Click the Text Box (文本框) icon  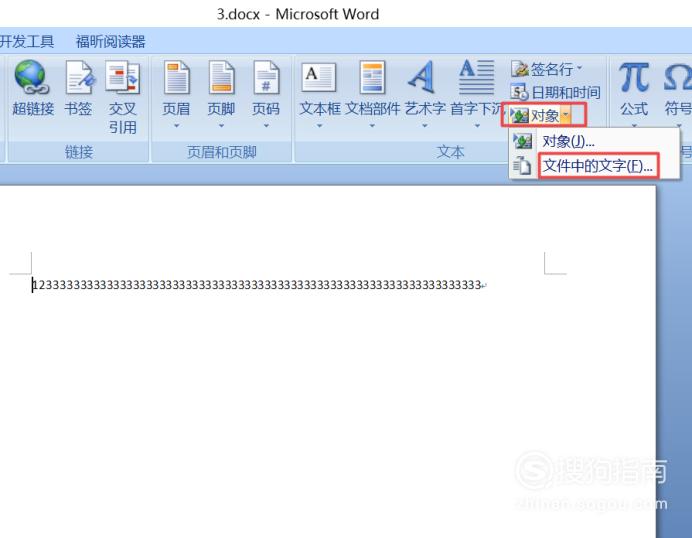tap(318, 77)
